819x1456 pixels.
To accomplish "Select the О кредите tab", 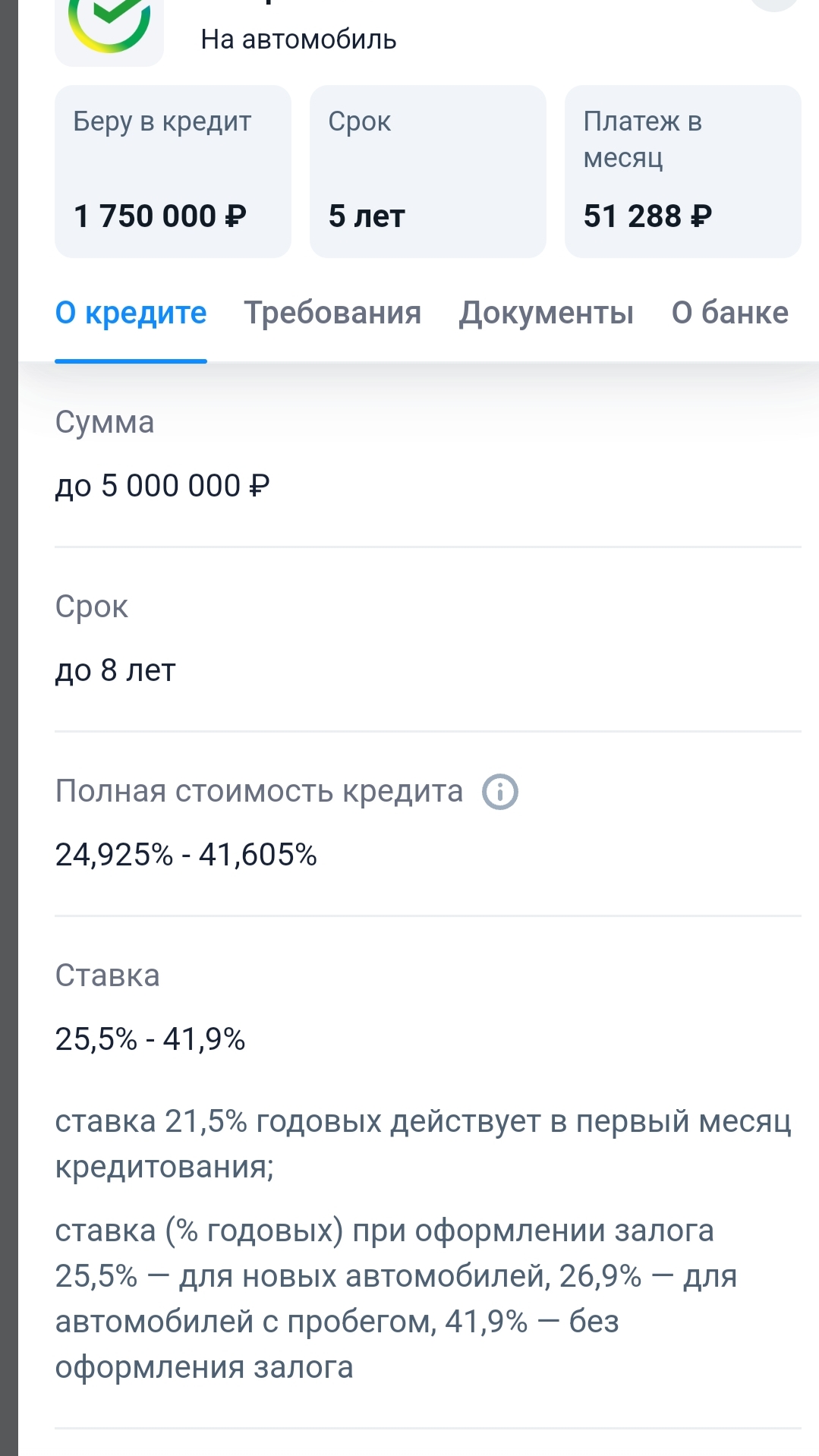I will pos(131,313).
